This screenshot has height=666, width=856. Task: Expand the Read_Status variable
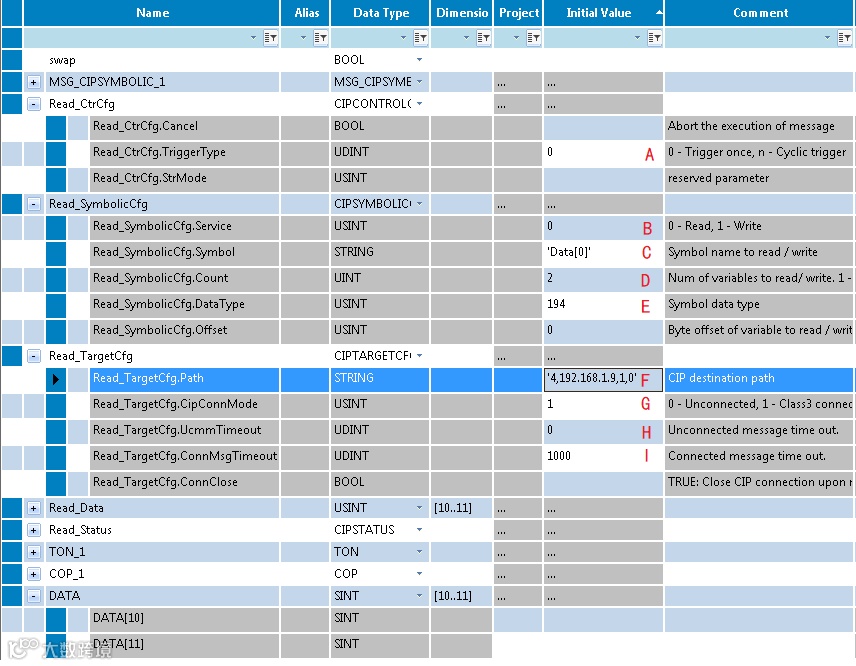[x=34, y=530]
